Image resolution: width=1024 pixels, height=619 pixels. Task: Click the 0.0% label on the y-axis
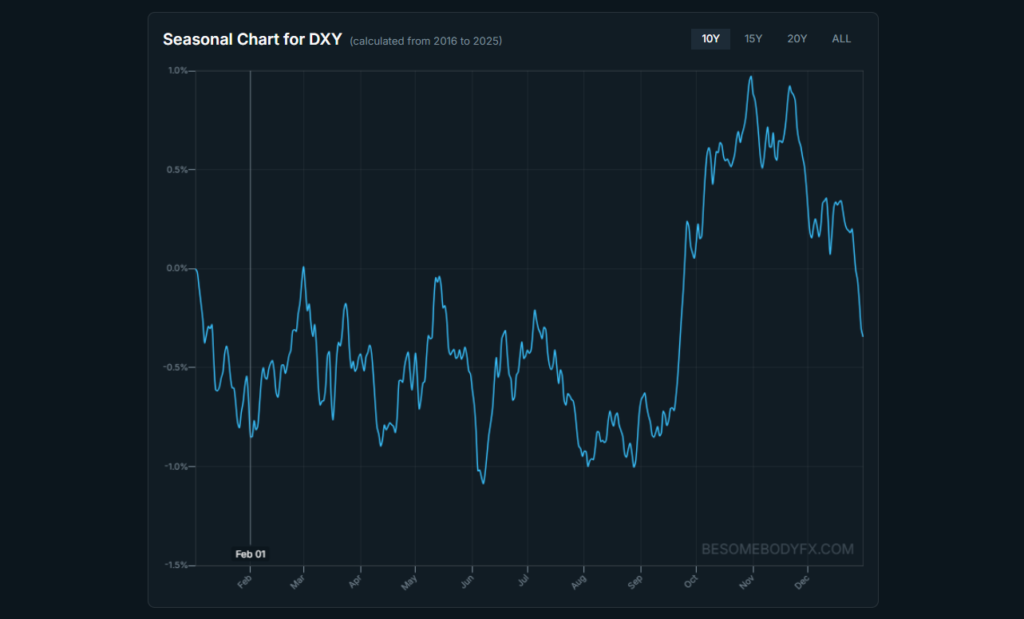pyautogui.click(x=178, y=268)
